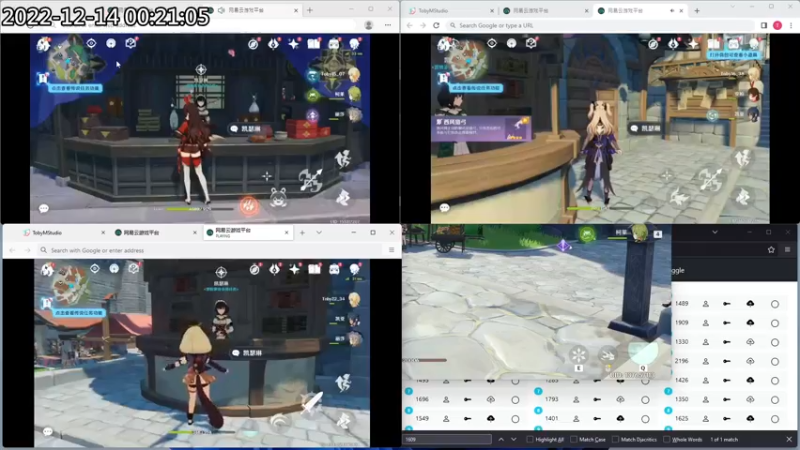The width and height of the screenshot is (800, 450).
Task: Focus the Search with Google or enter address field
Action: (x=210, y=250)
